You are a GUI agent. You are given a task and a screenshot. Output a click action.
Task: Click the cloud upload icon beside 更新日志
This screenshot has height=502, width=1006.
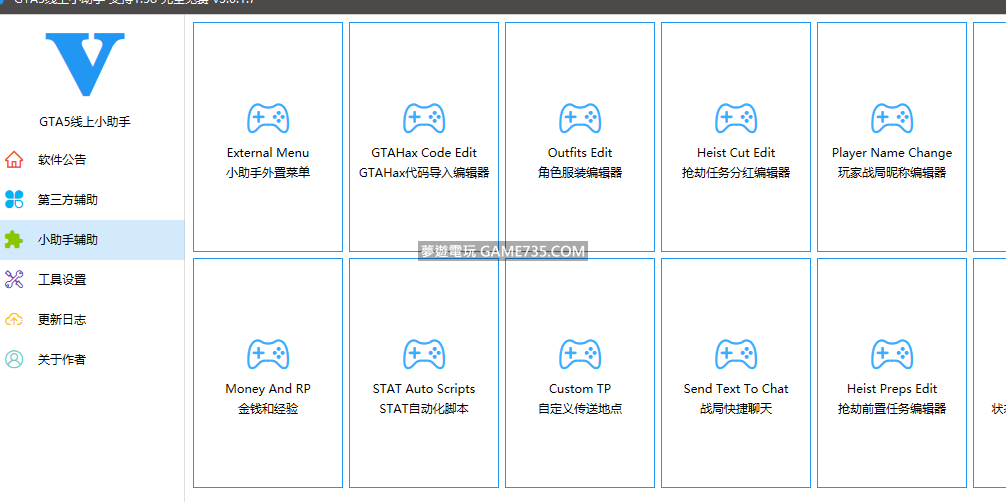[14, 319]
